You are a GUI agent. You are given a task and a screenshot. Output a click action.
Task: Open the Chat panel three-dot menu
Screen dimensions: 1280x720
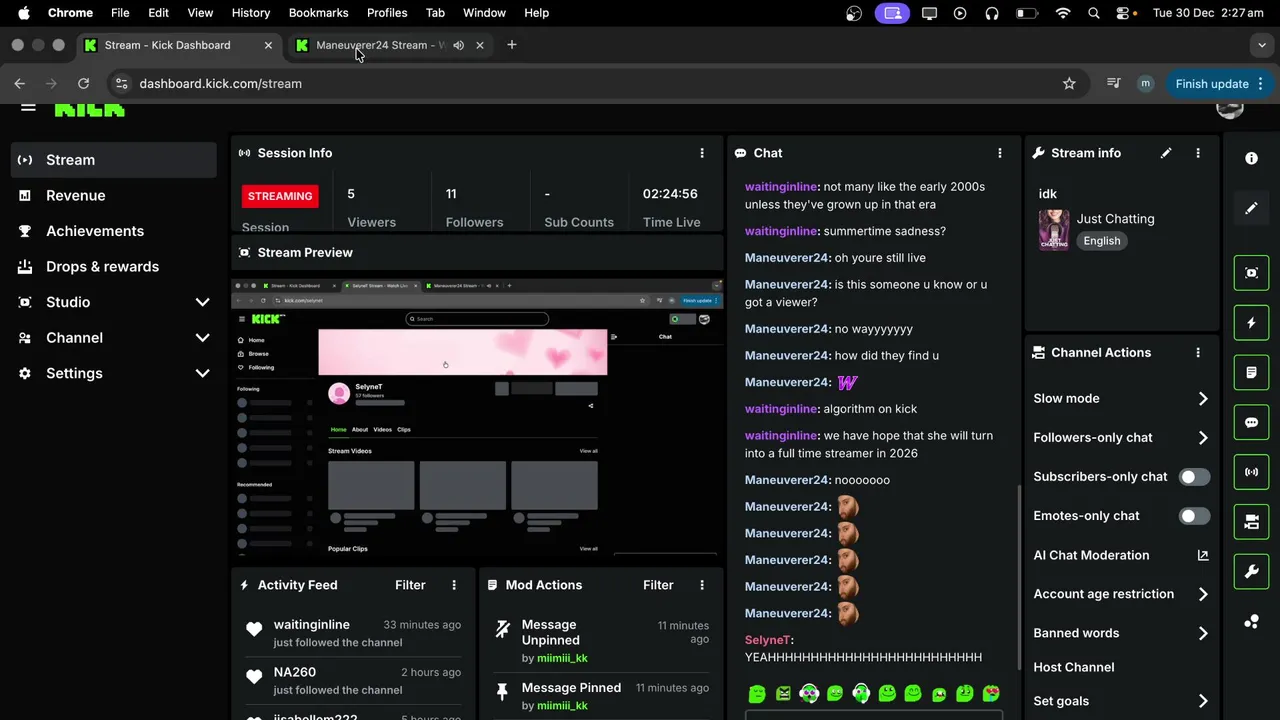click(x=999, y=153)
